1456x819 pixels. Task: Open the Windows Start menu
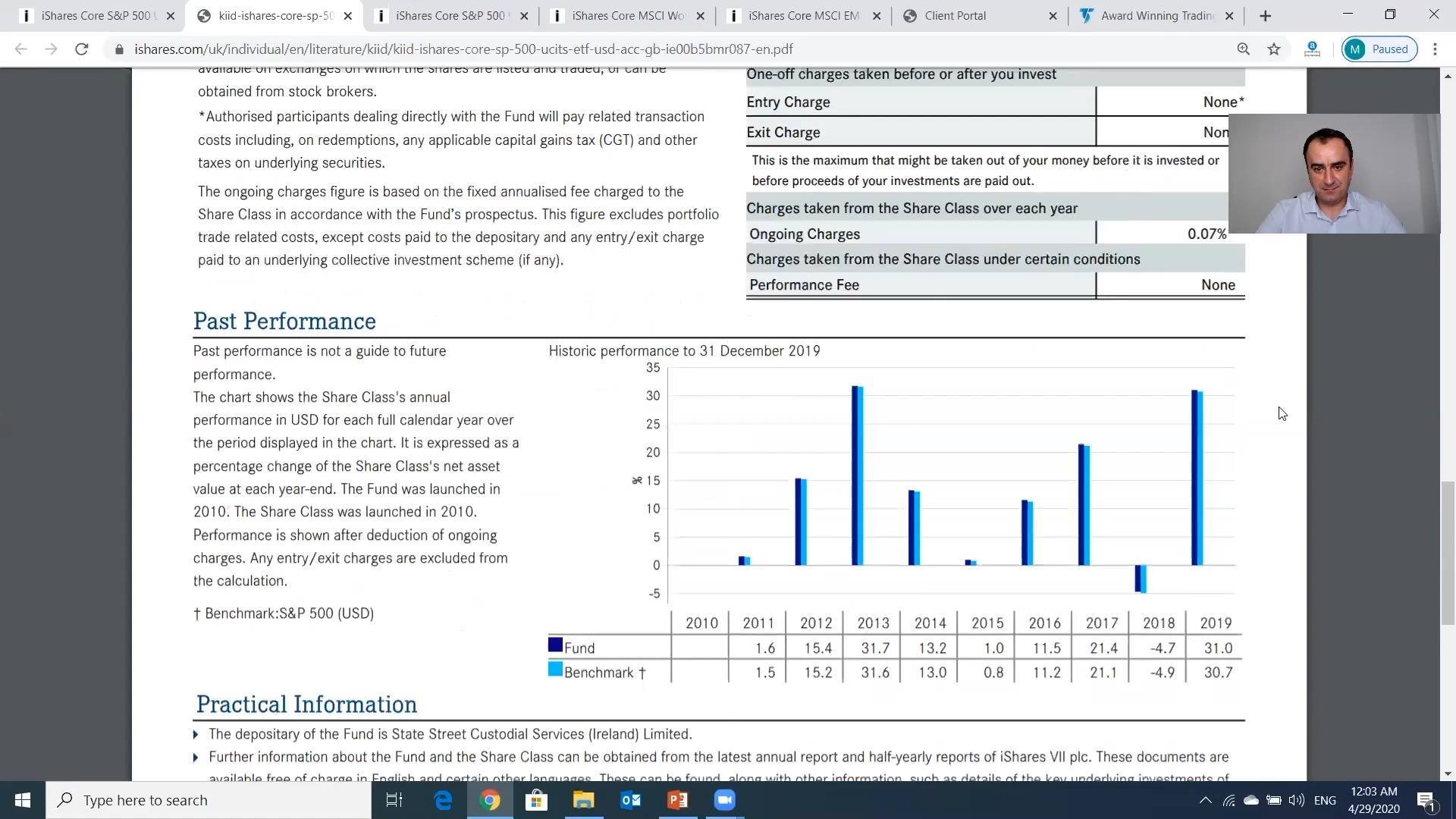23,800
